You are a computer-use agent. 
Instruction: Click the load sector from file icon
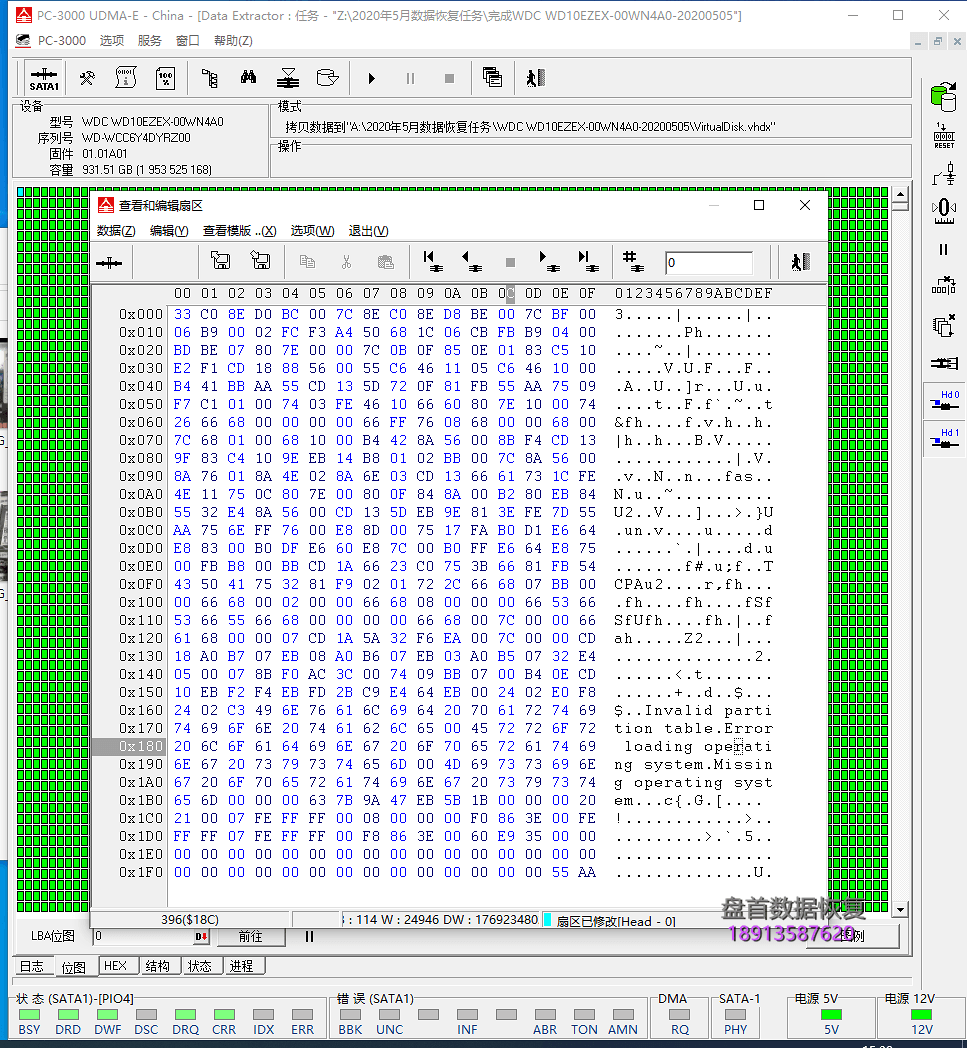pyautogui.click(x=260, y=261)
